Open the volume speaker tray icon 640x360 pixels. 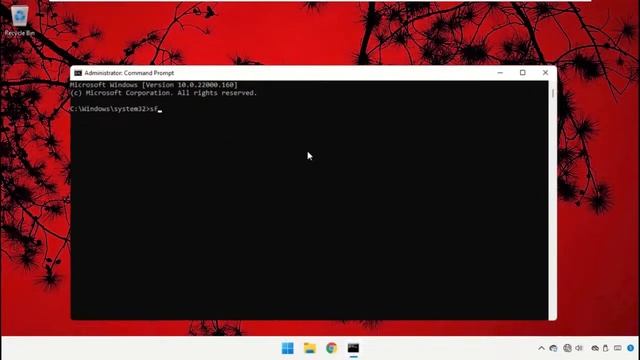(x=579, y=348)
